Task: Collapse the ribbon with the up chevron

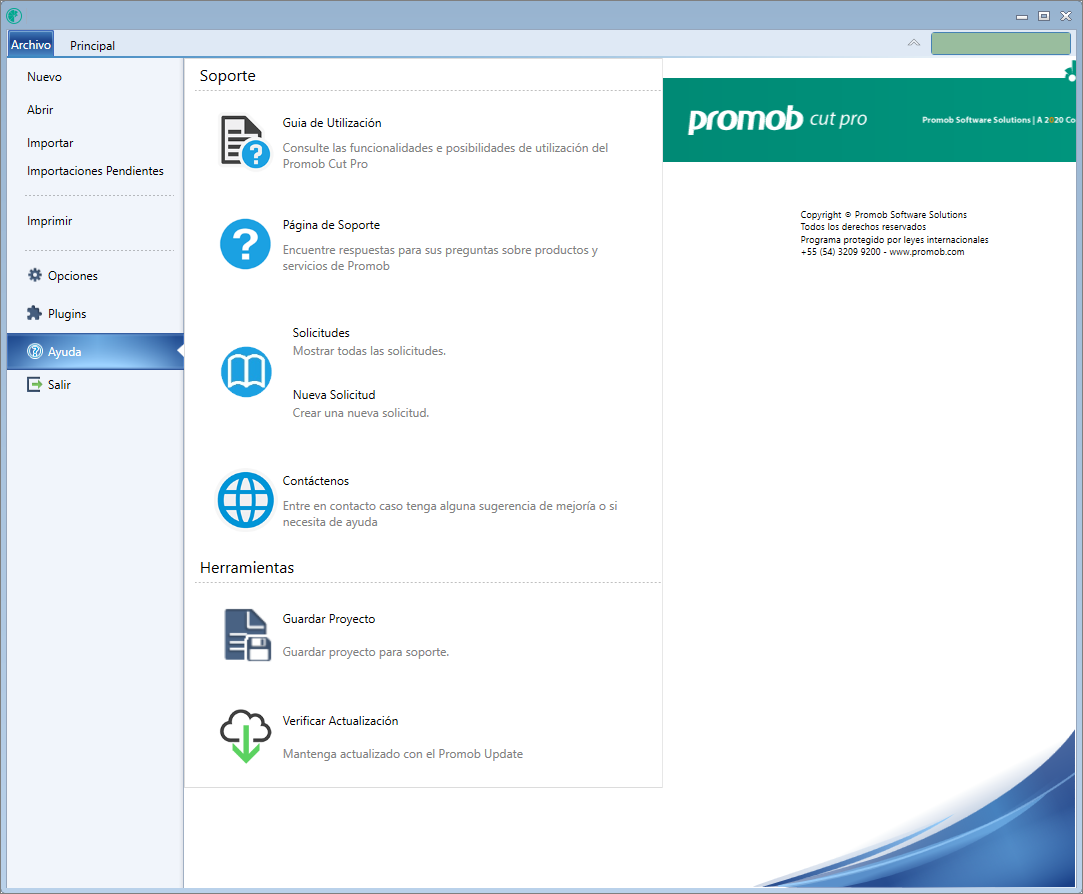Action: click(914, 43)
